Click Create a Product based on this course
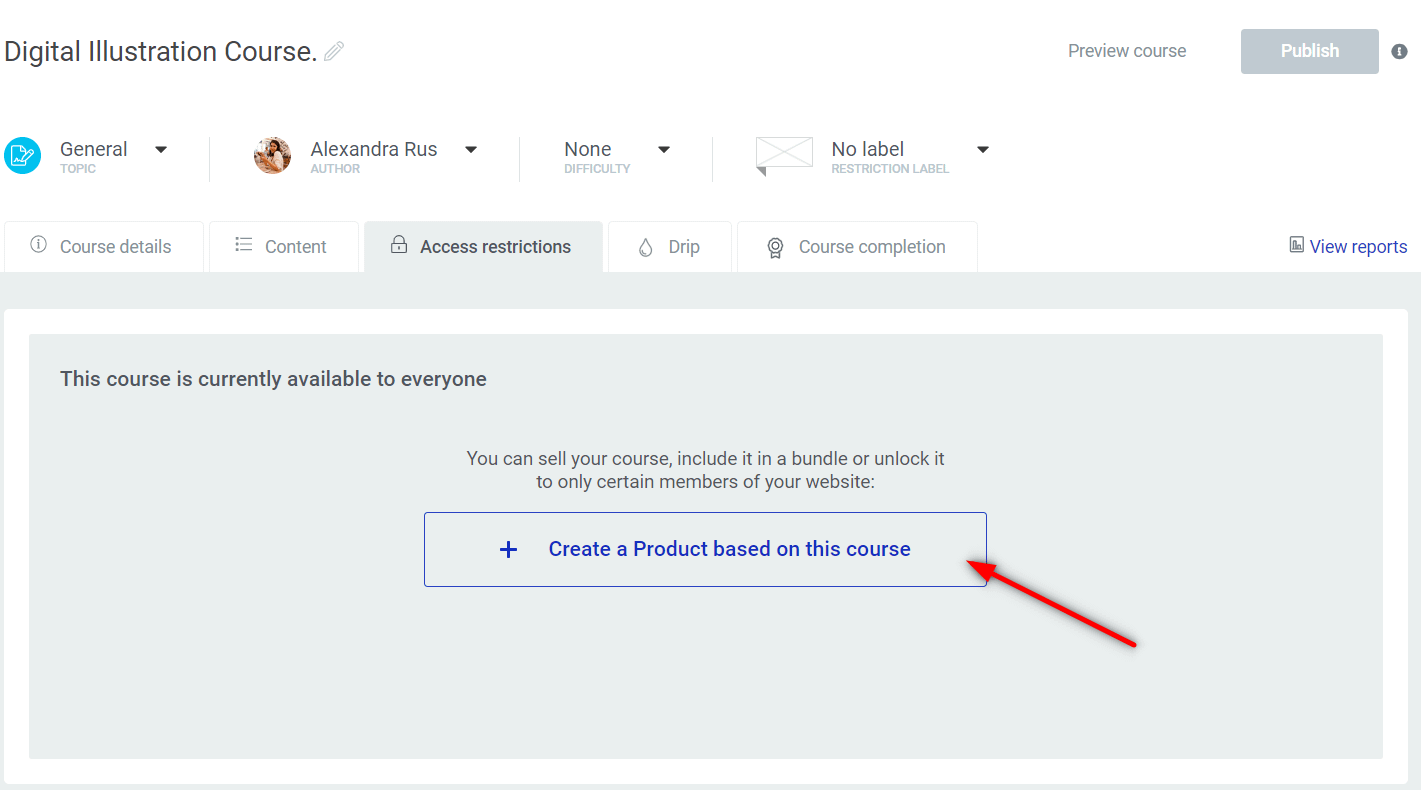This screenshot has height=790, width=1421. tap(705, 549)
